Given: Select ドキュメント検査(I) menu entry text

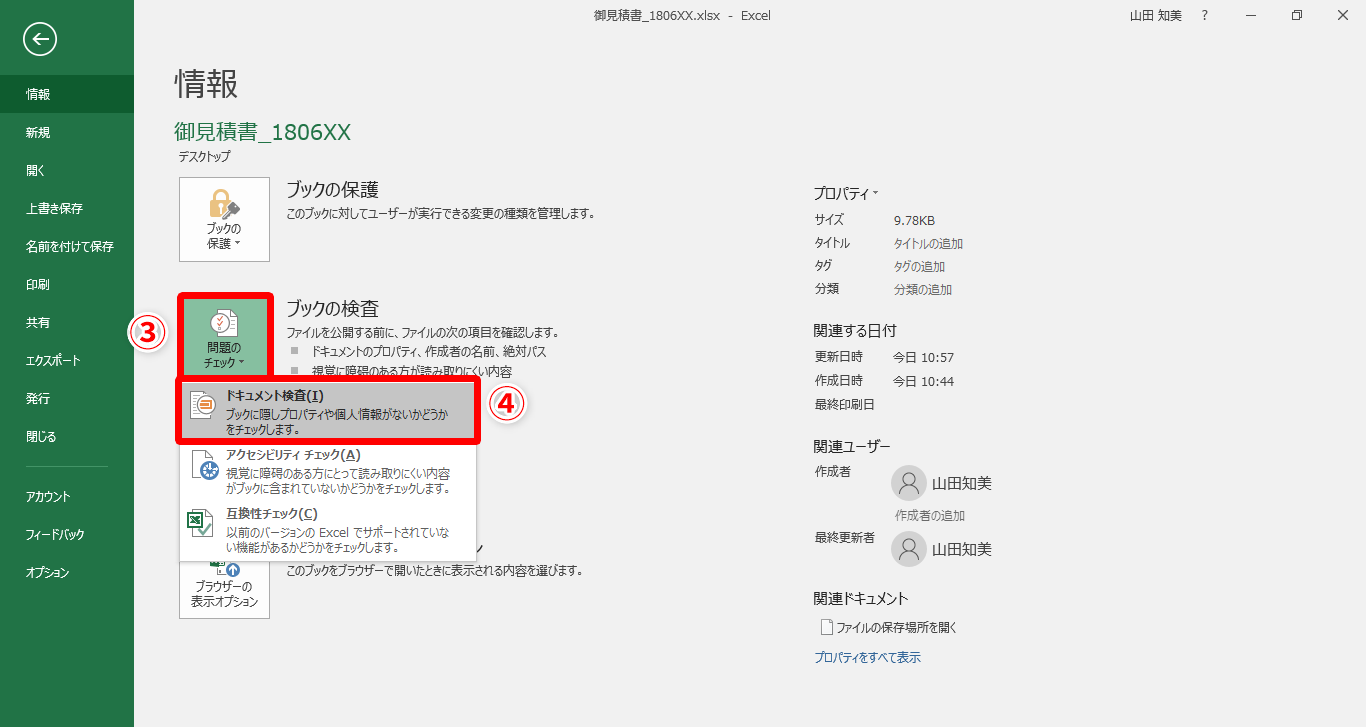Looking at the screenshot, I should pos(275,396).
